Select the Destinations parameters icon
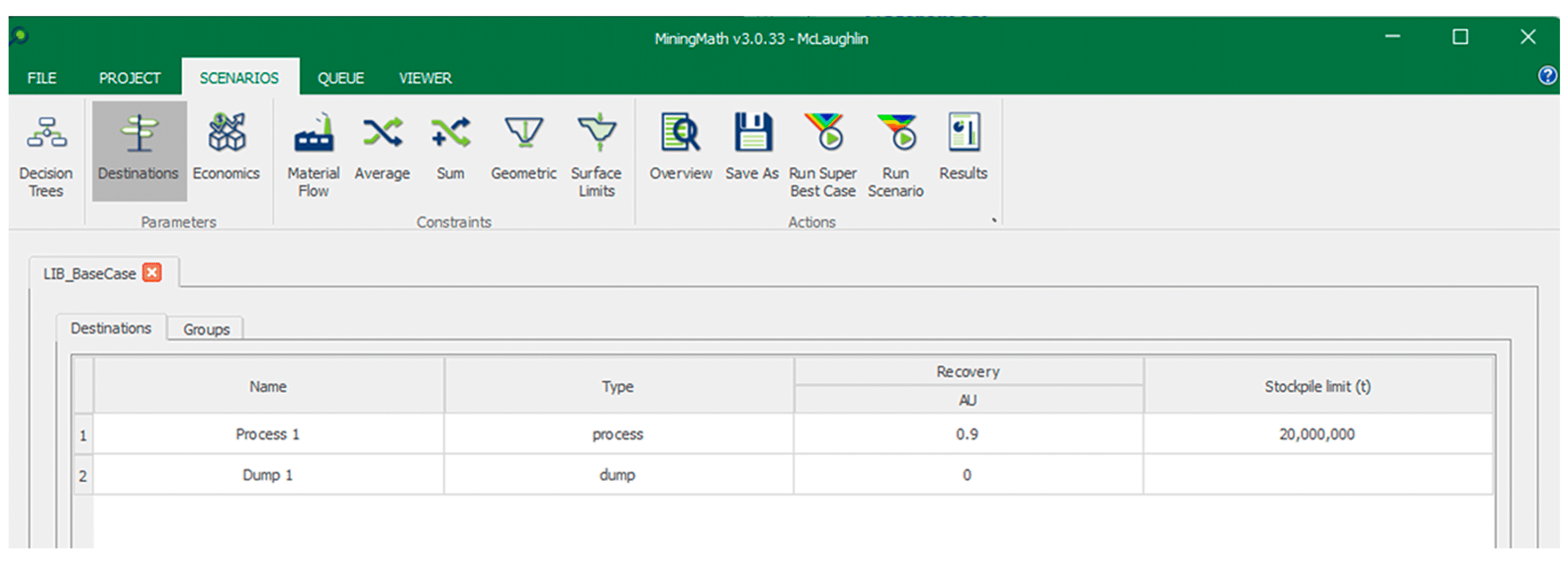 pos(139,150)
